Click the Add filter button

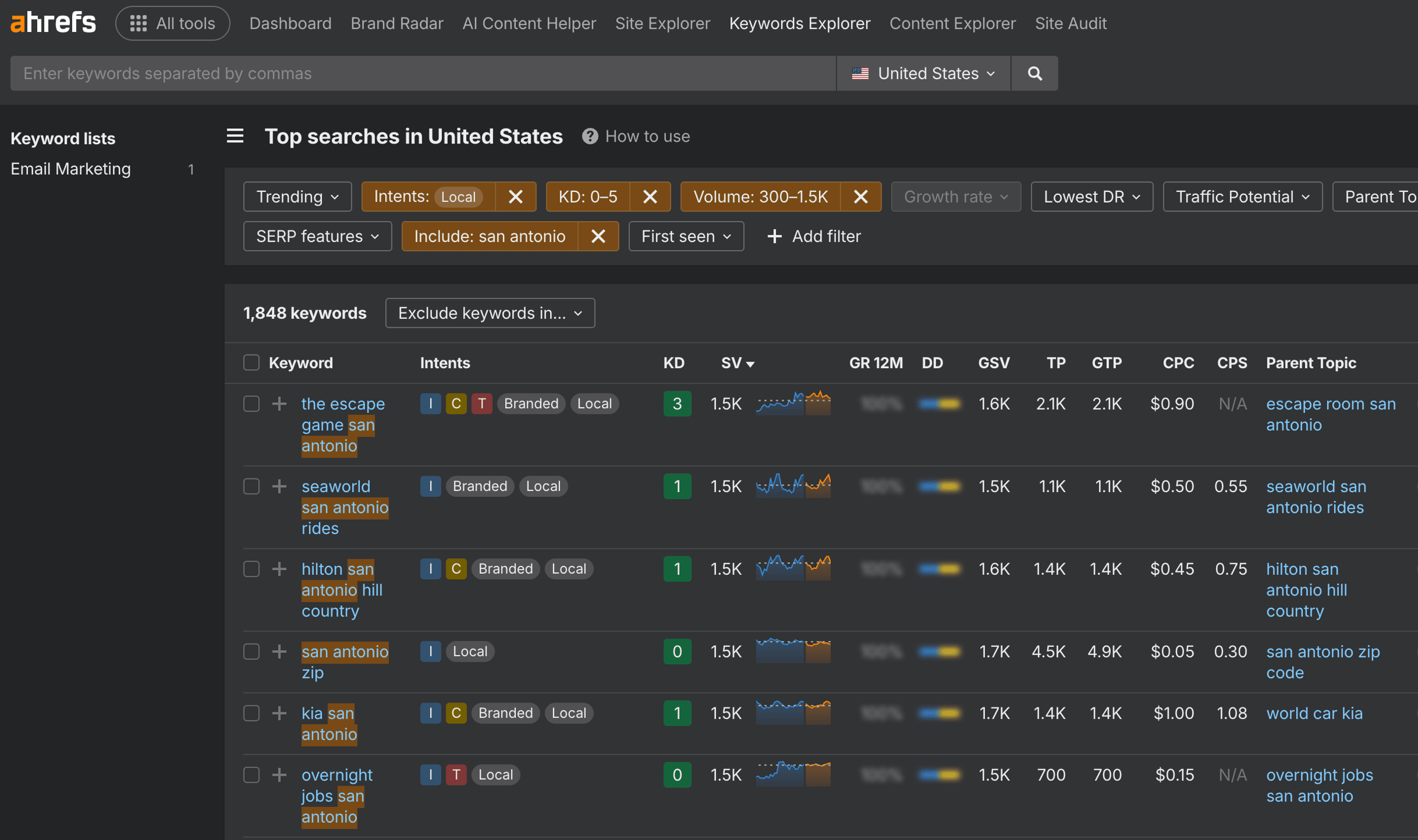[814, 236]
